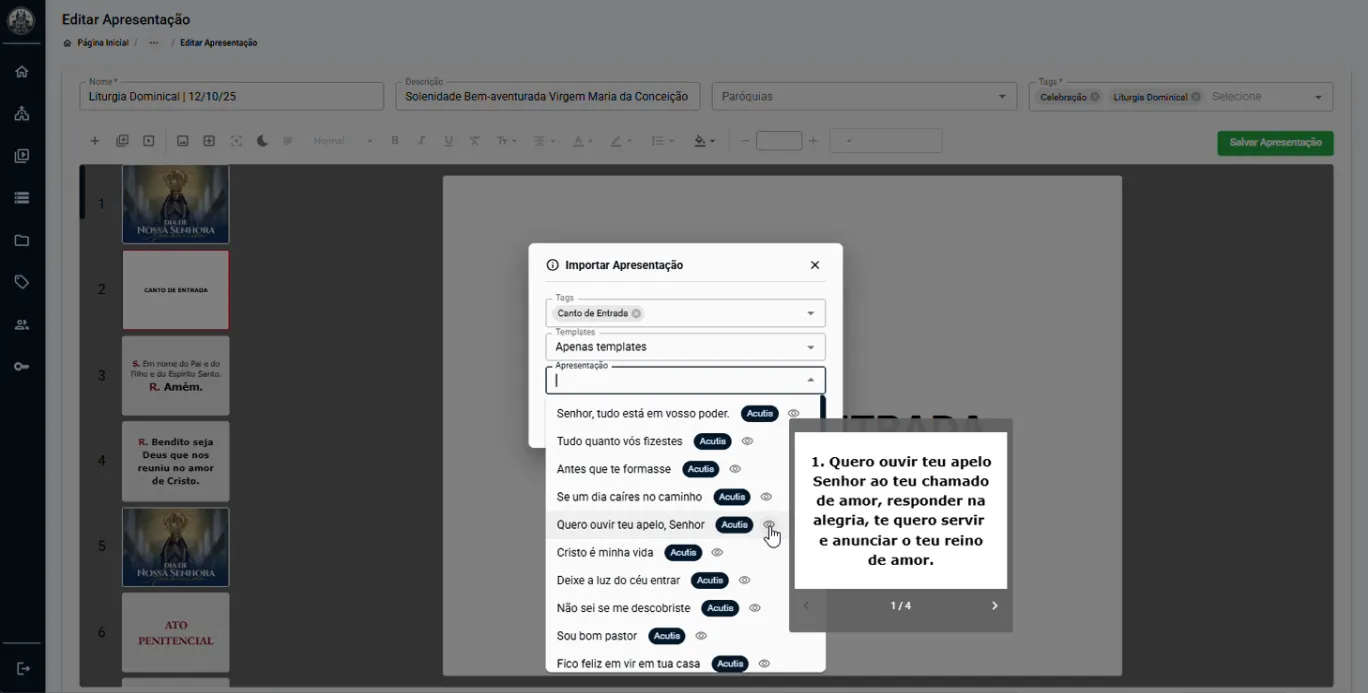Open the tags icon in the sidebar
This screenshot has height=693, width=1368.
click(x=22, y=282)
